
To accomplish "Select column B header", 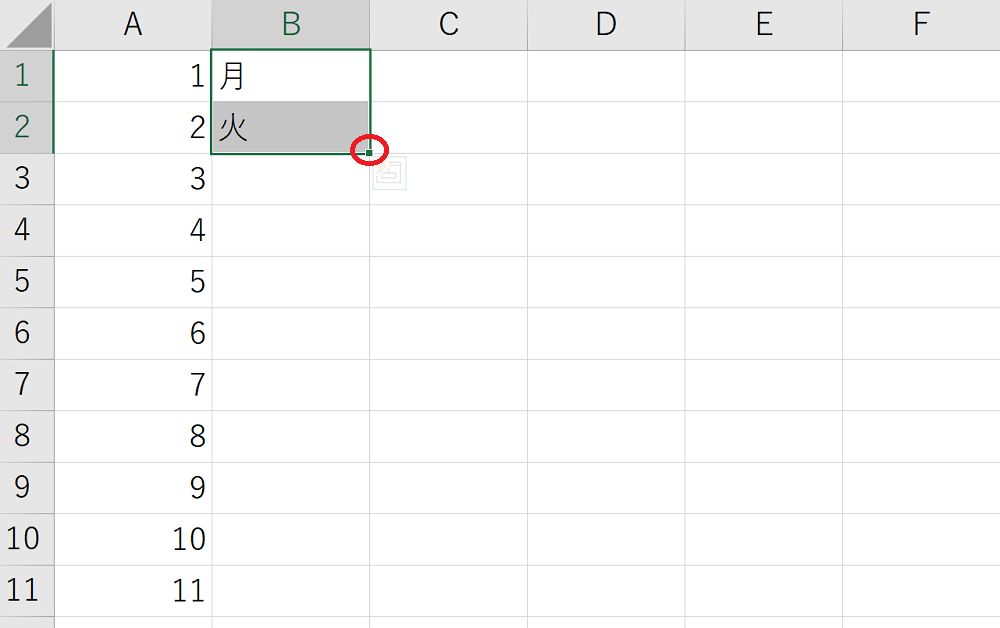I will [x=291, y=25].
